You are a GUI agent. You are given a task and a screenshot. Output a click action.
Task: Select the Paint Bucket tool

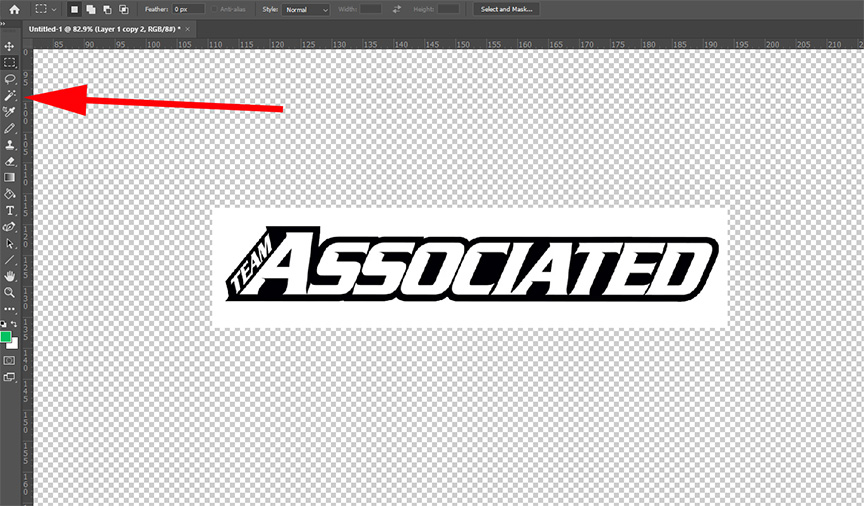[9, 194]
